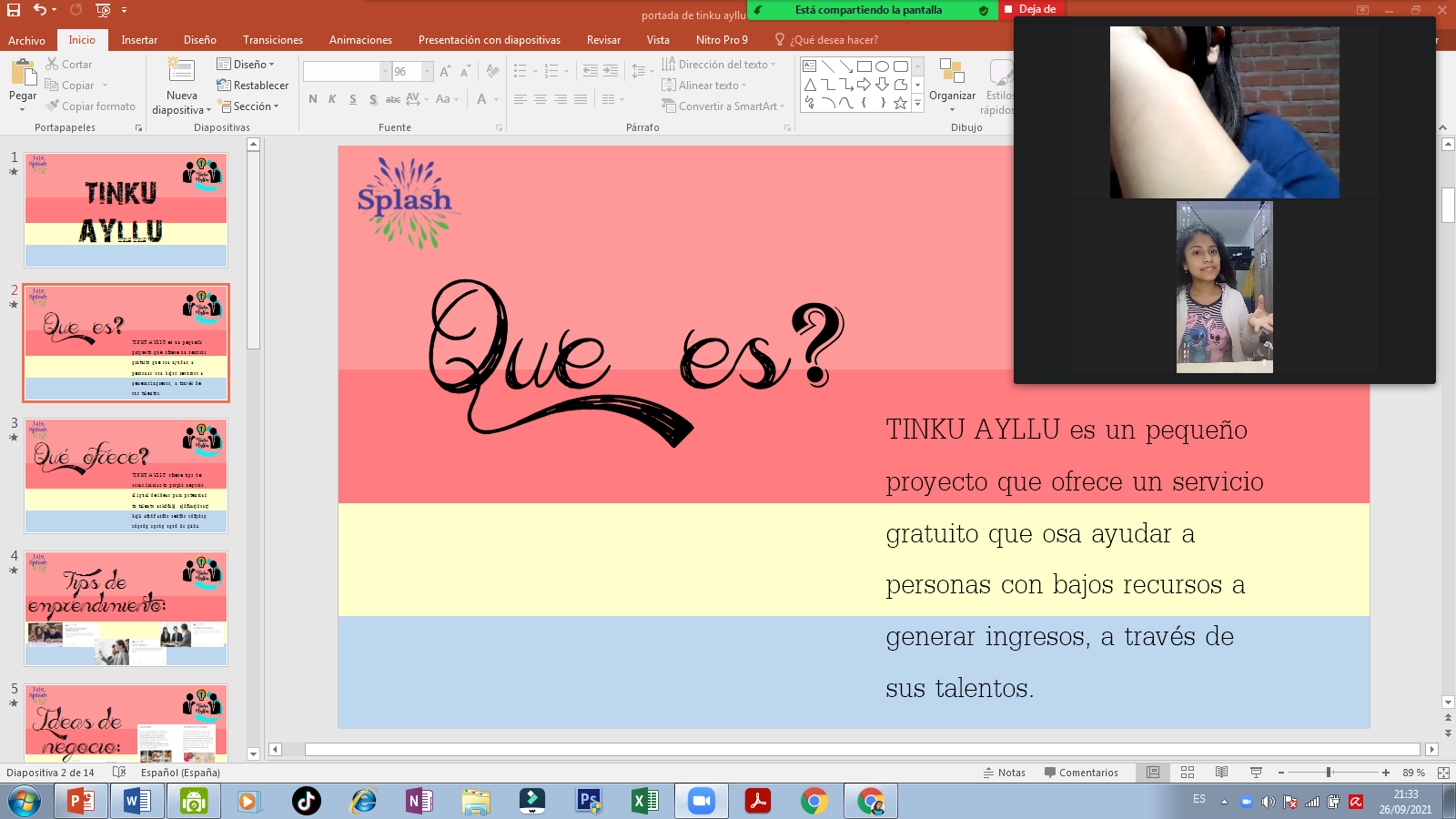This screenshot has height=819, width=1456.
Task: Save the presentation with the disk icon
Action: pos(15,10)
